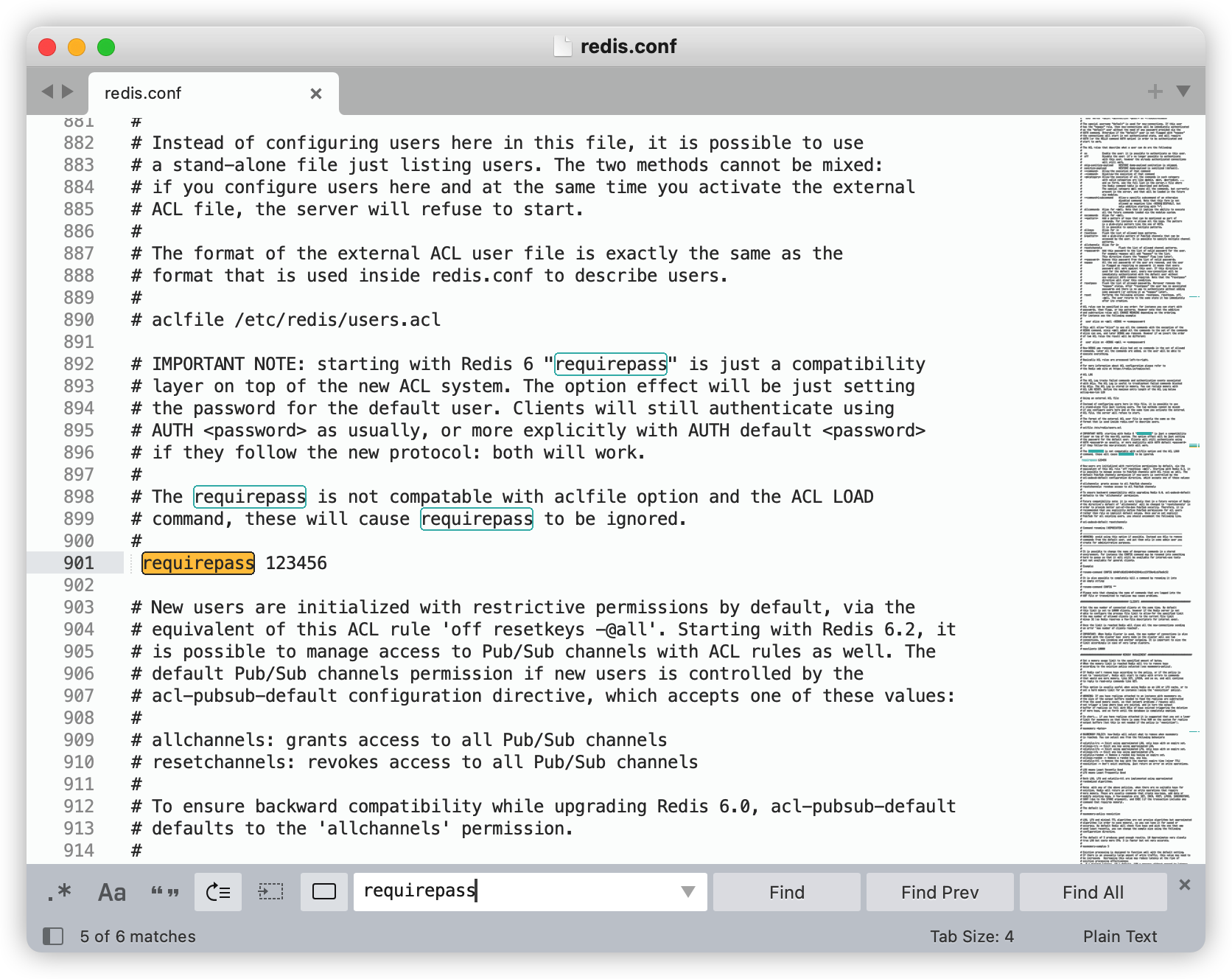Open the Plain Text syntax selector
Viewport: 1232px width, 979px height.
coord(1120,936)
